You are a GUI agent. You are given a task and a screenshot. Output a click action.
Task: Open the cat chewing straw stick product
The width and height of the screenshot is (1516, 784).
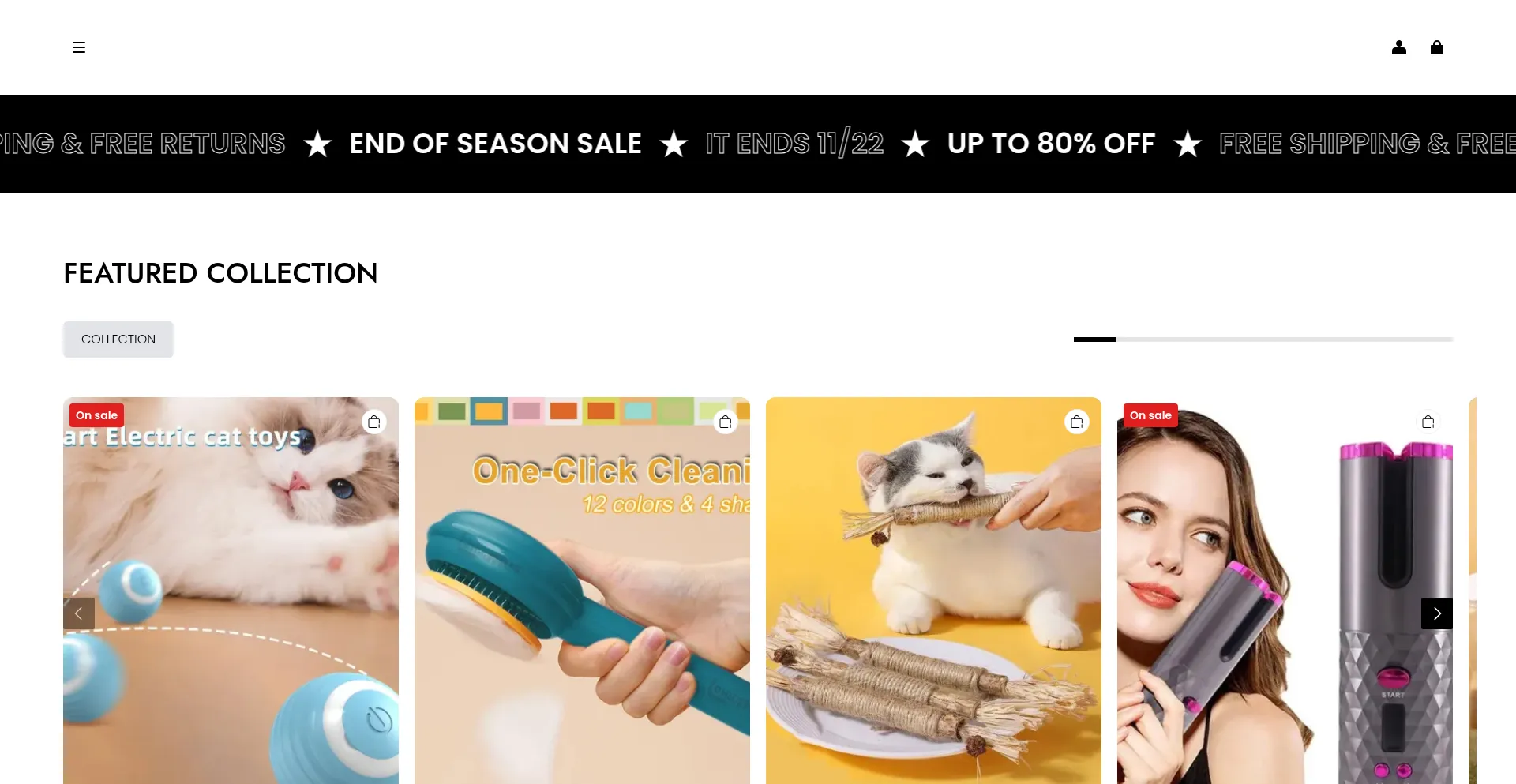point(933,591)
